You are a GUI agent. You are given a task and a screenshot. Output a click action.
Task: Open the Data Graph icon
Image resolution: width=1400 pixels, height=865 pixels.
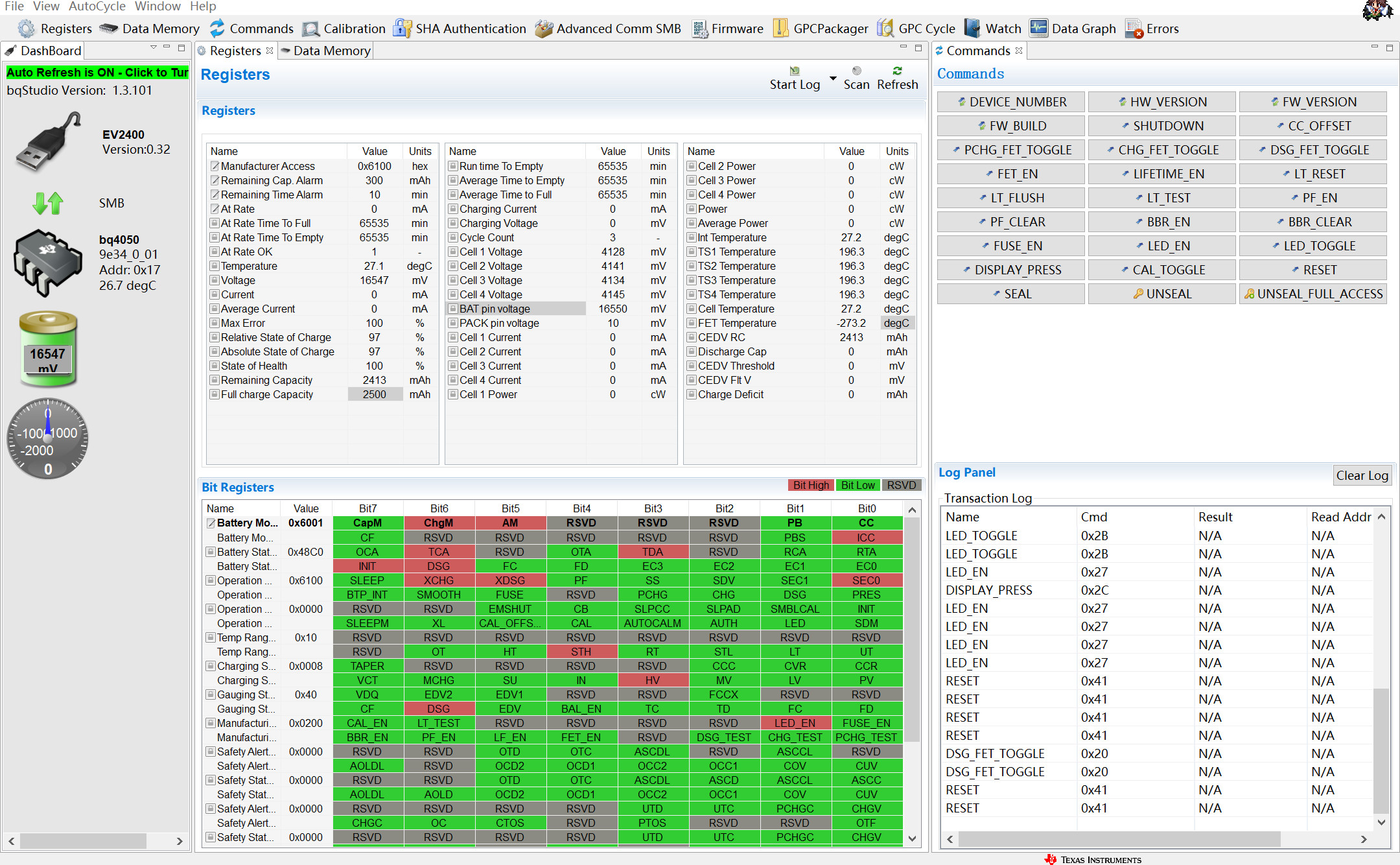[x=1039, y=29]
